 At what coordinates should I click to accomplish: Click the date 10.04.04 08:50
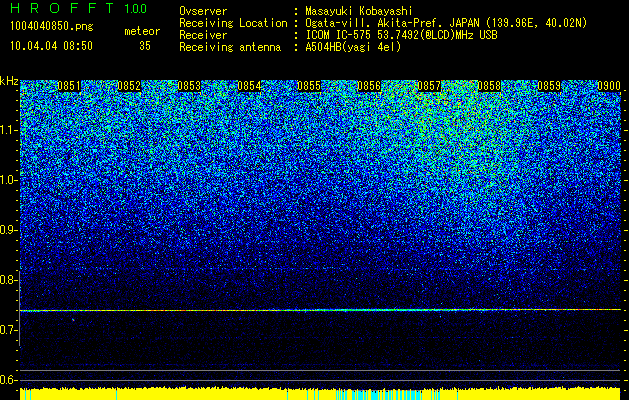click(x=51, y=46)
